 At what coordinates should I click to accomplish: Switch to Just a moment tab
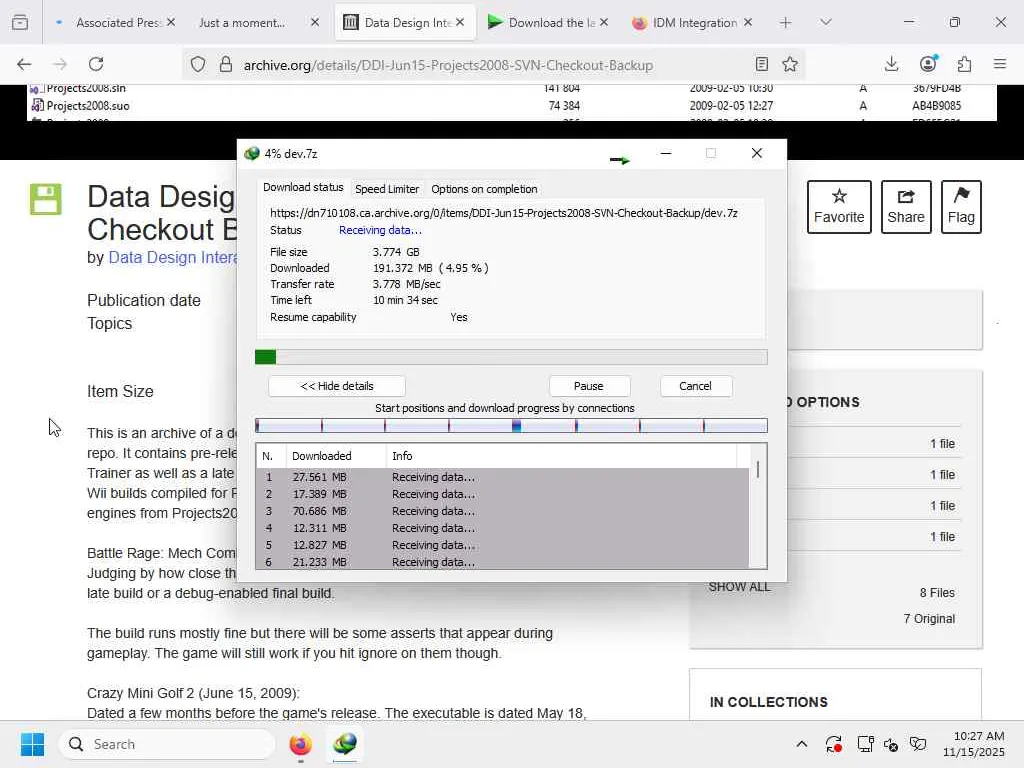(242, 23)
